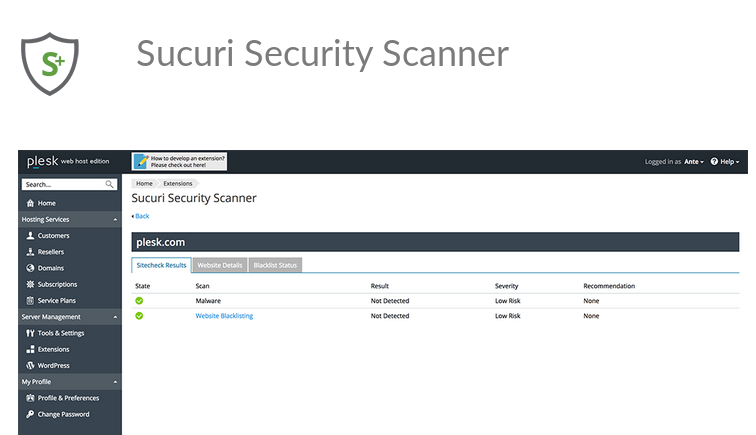The width and height of the screenshot is (756, 435).
Task: Open Resellers via its icon
Action: point(30,252)
